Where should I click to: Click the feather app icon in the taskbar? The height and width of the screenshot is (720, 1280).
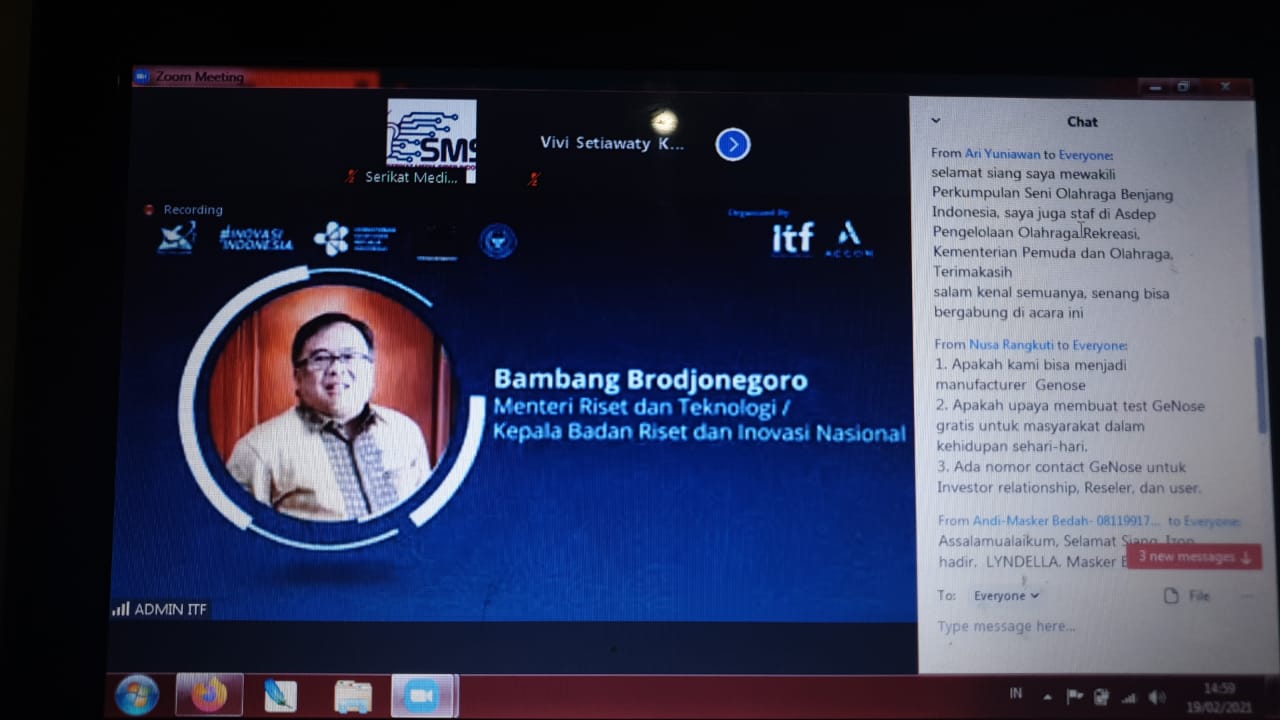pos(280,696)
